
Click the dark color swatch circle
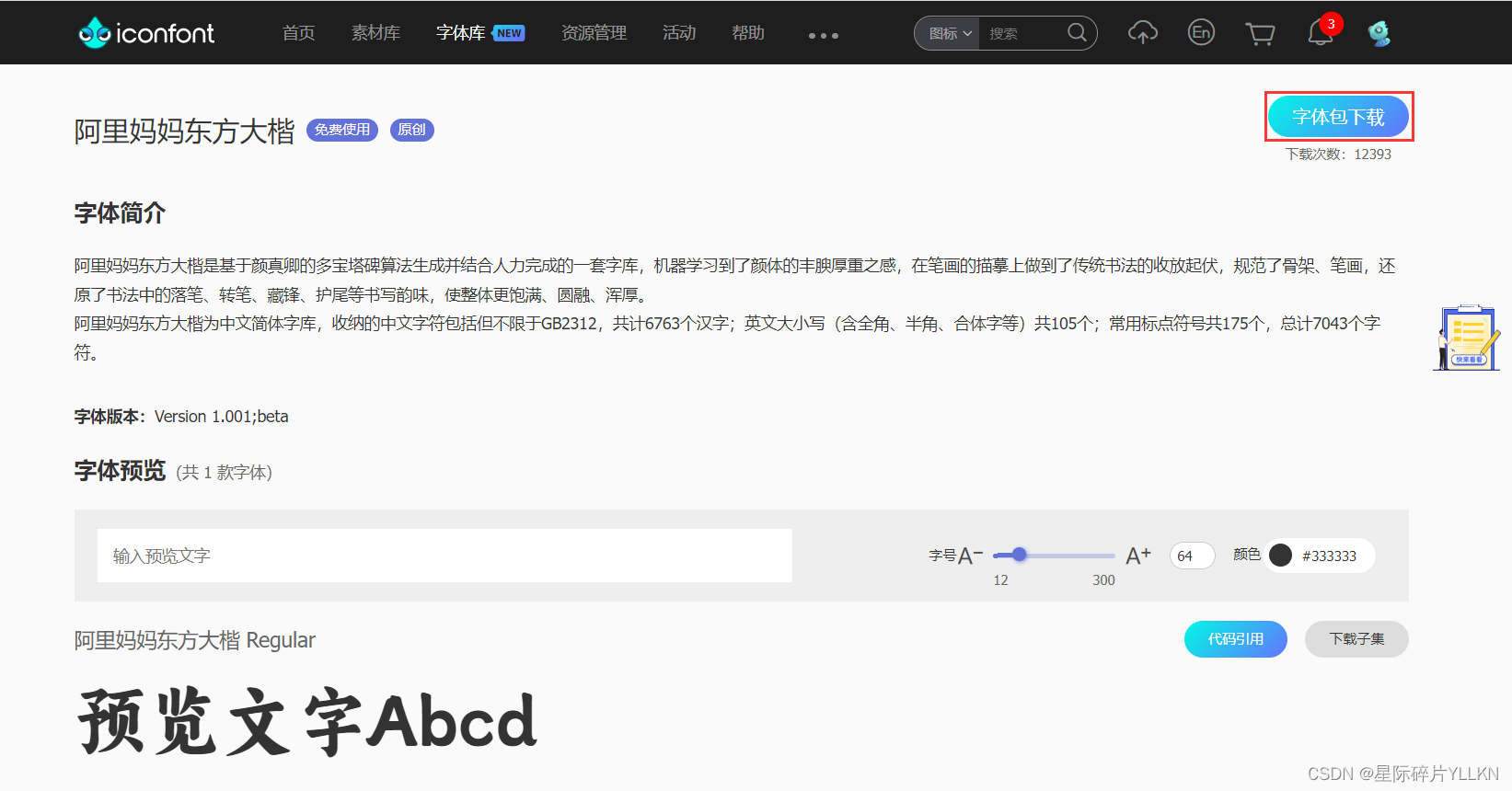(1280, 556)
